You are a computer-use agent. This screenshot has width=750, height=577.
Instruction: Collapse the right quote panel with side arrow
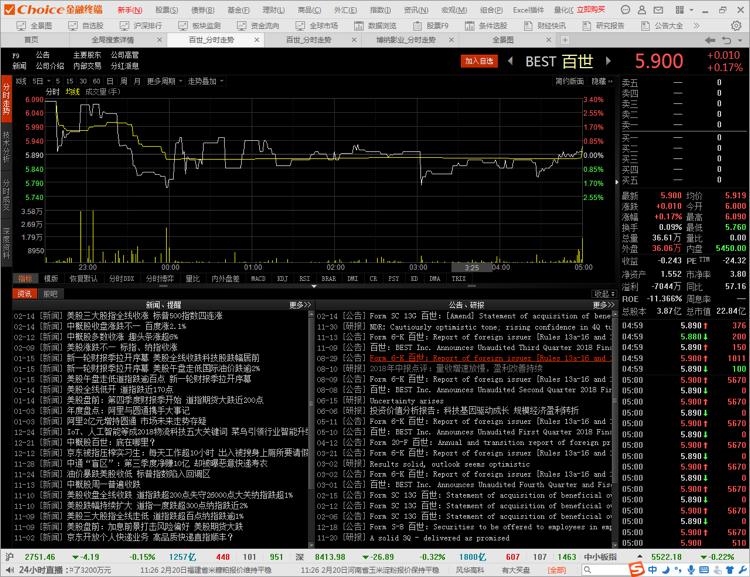[x=617, y=182]
